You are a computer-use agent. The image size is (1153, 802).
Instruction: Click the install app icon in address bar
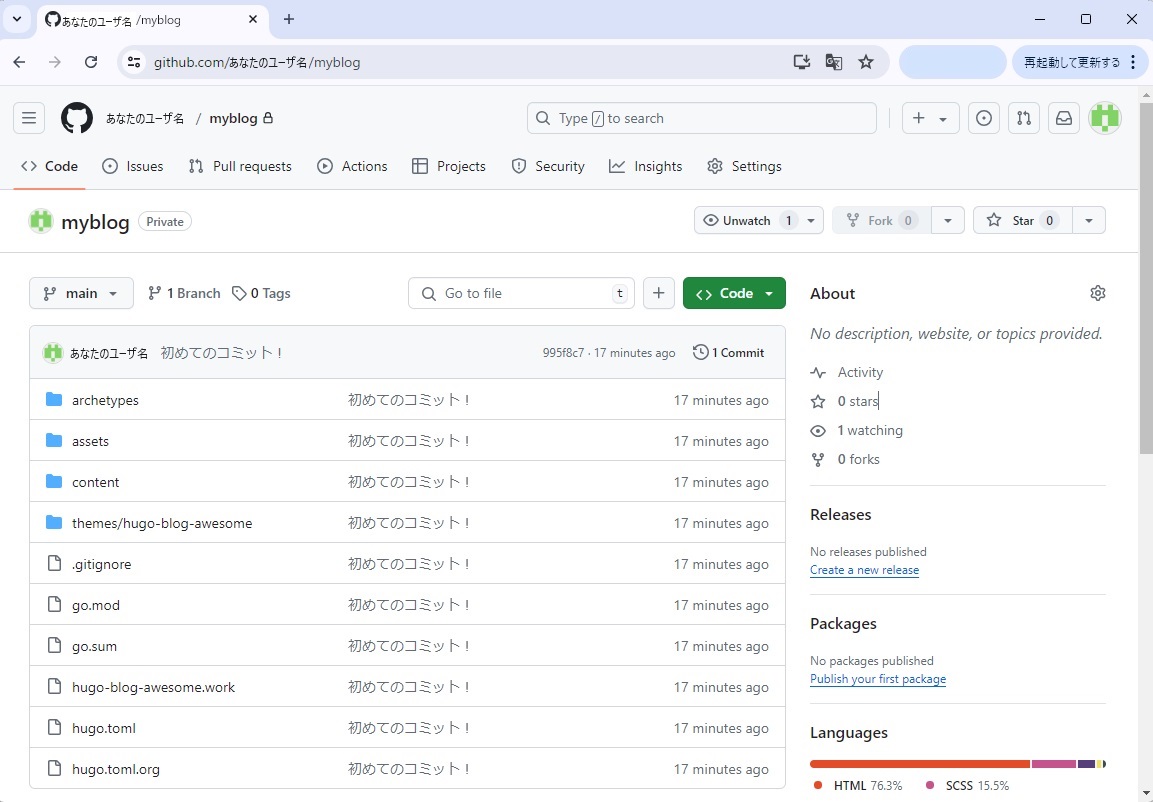802,62
